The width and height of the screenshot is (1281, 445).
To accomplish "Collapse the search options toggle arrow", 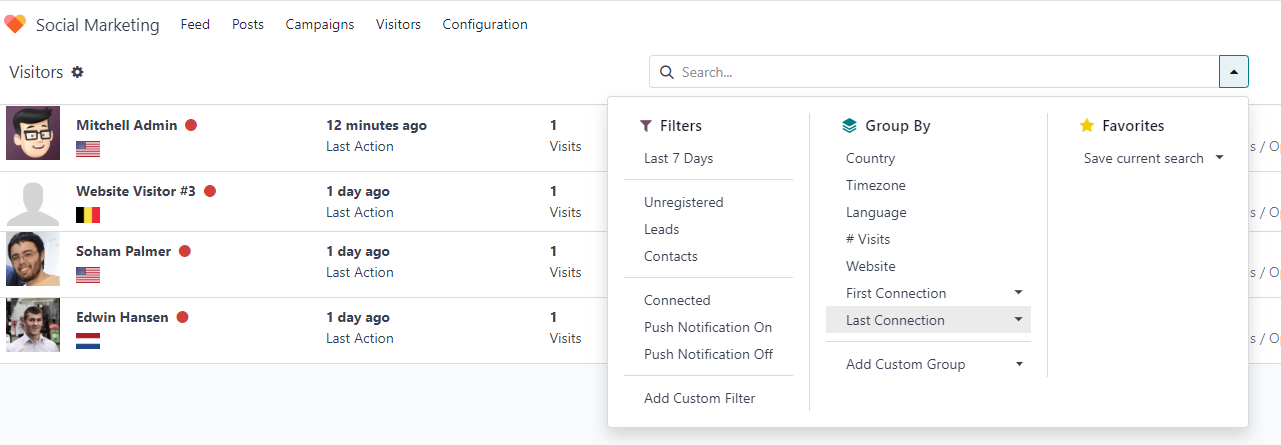I will click(x=1234, y=72).
